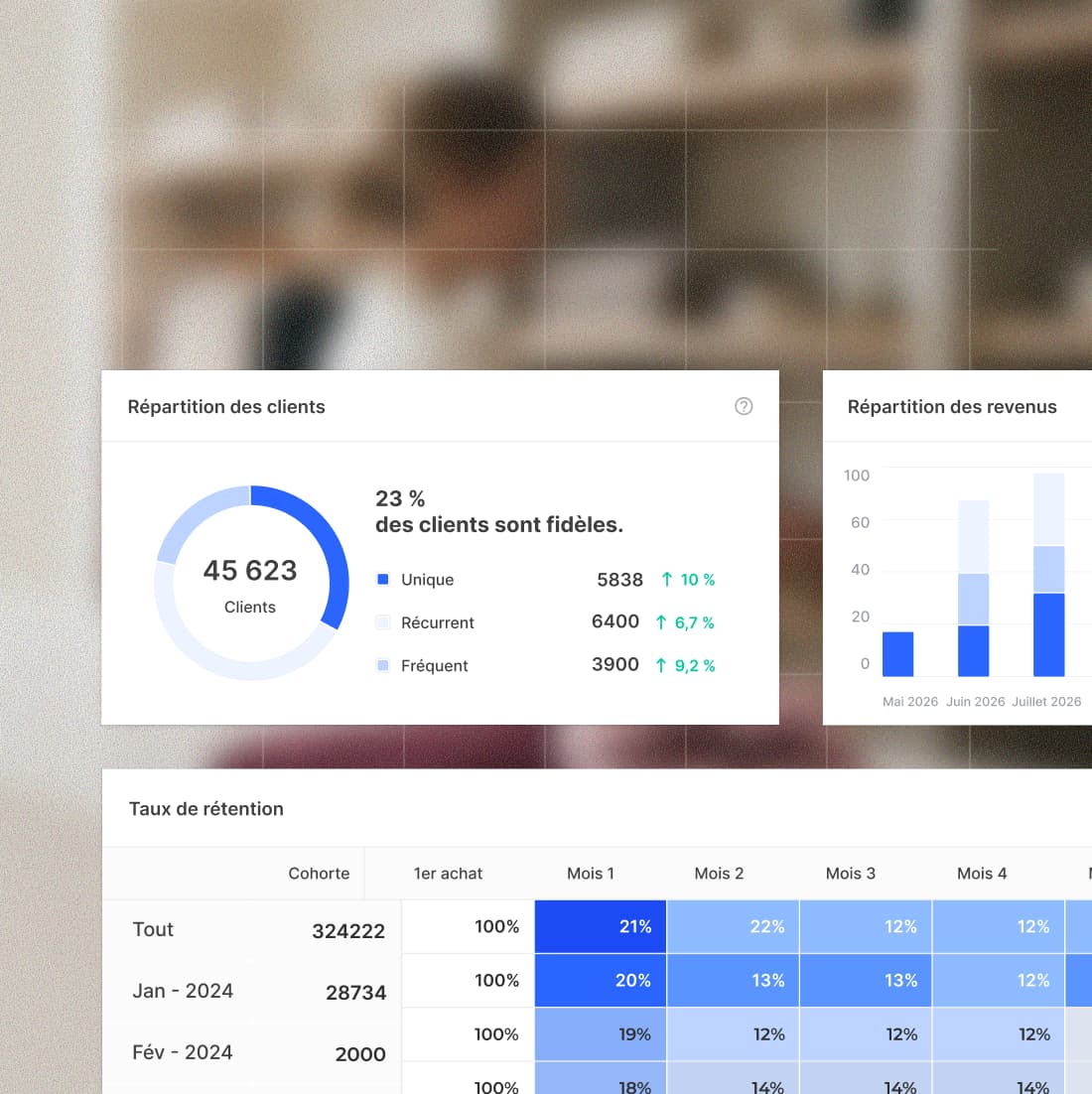
Task: Click the Mois 2 column header
Action: [719, 874]
